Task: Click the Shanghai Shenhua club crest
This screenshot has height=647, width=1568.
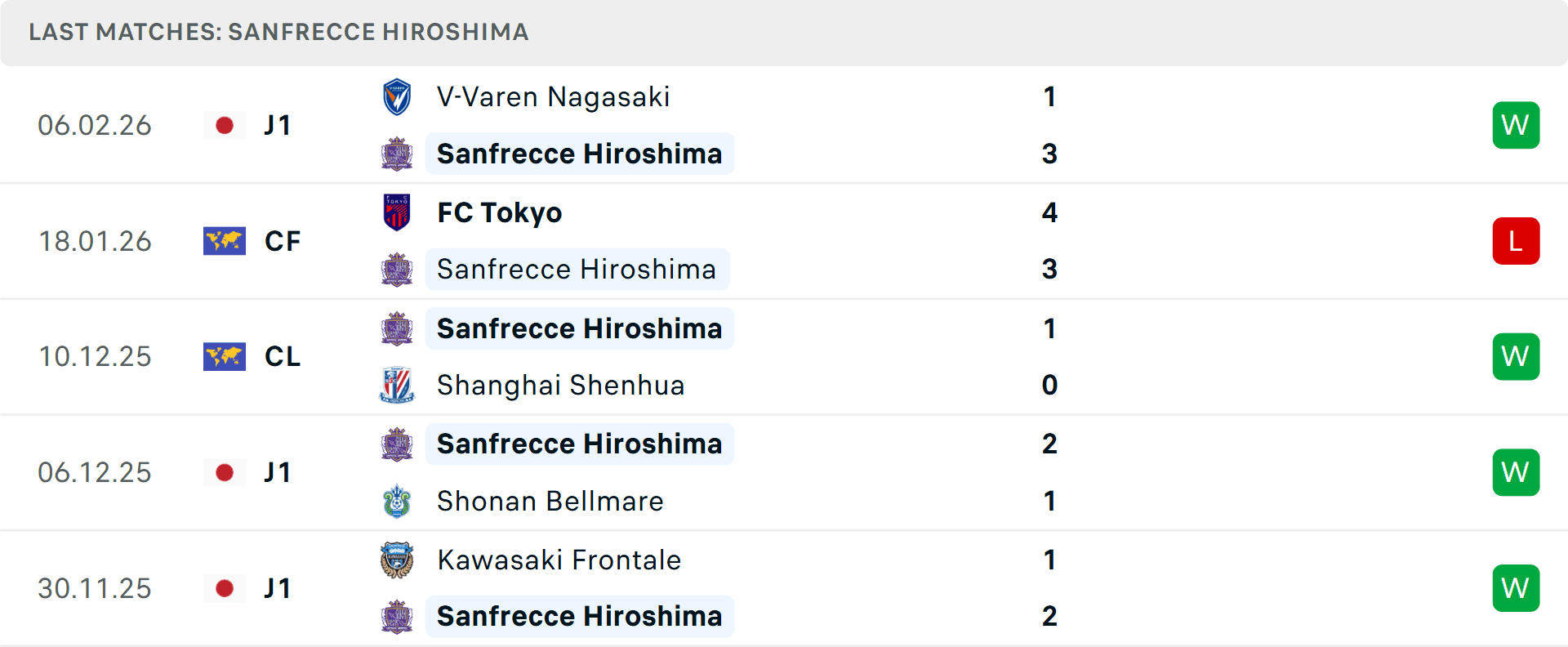Action: (x=397, y=385)
